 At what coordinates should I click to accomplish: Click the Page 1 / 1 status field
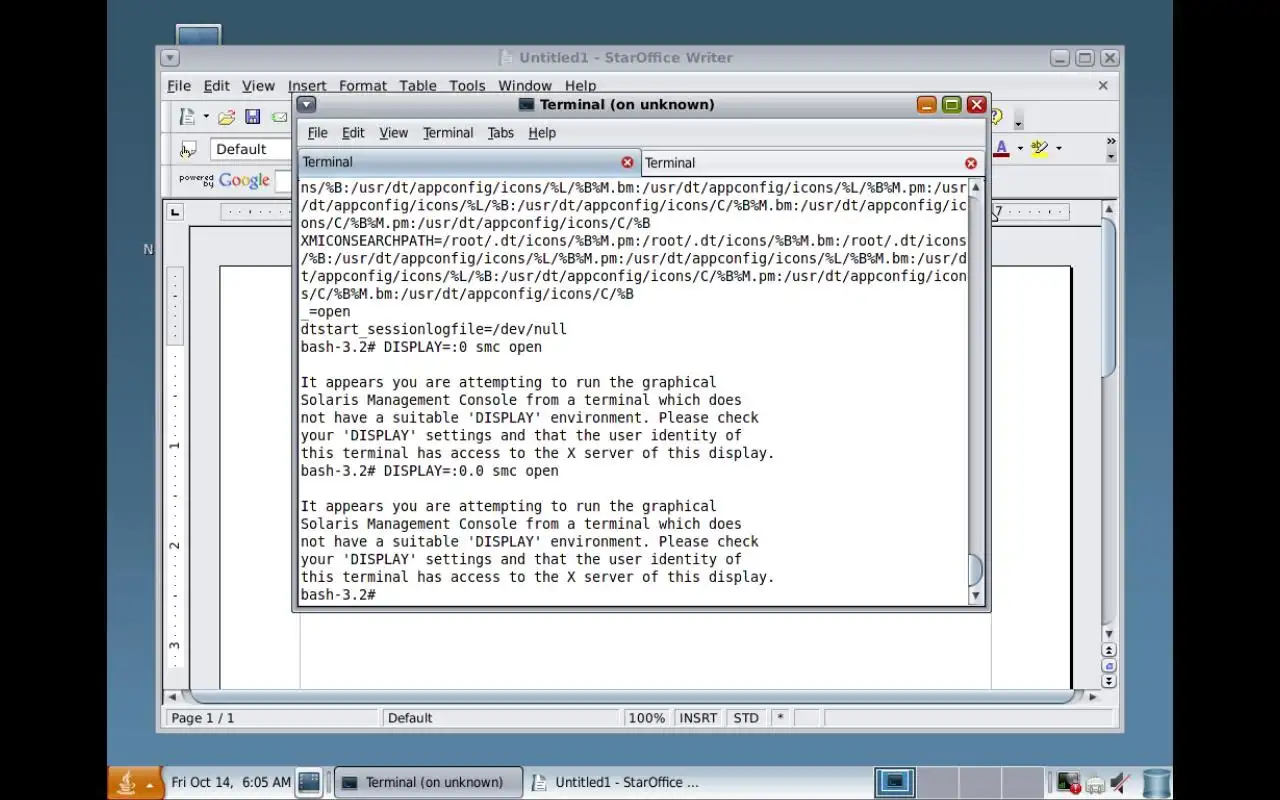(273, 718)
